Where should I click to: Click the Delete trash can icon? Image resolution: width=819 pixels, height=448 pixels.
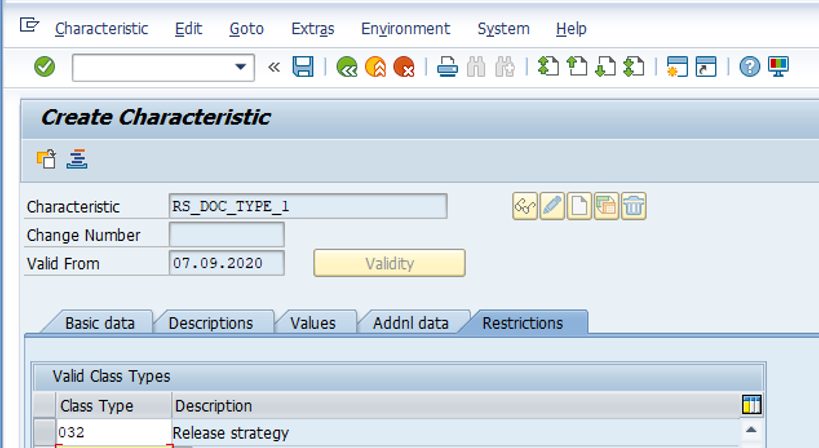point(634,206)
